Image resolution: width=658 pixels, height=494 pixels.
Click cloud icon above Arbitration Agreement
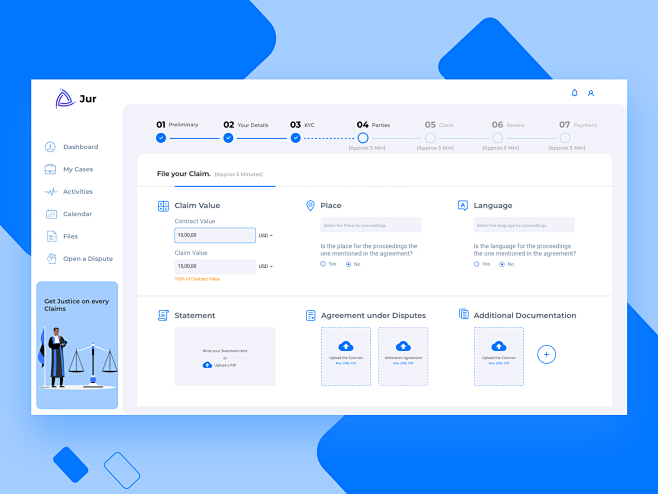[403, 346]
